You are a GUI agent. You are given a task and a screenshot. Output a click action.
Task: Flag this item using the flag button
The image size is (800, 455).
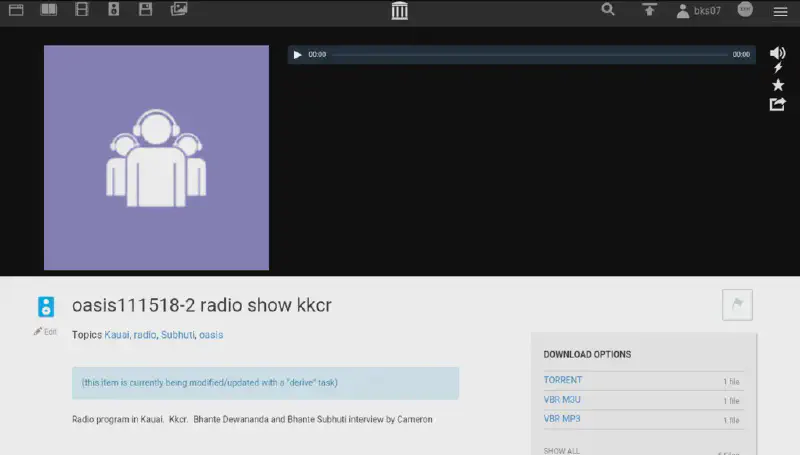(737, 305)
